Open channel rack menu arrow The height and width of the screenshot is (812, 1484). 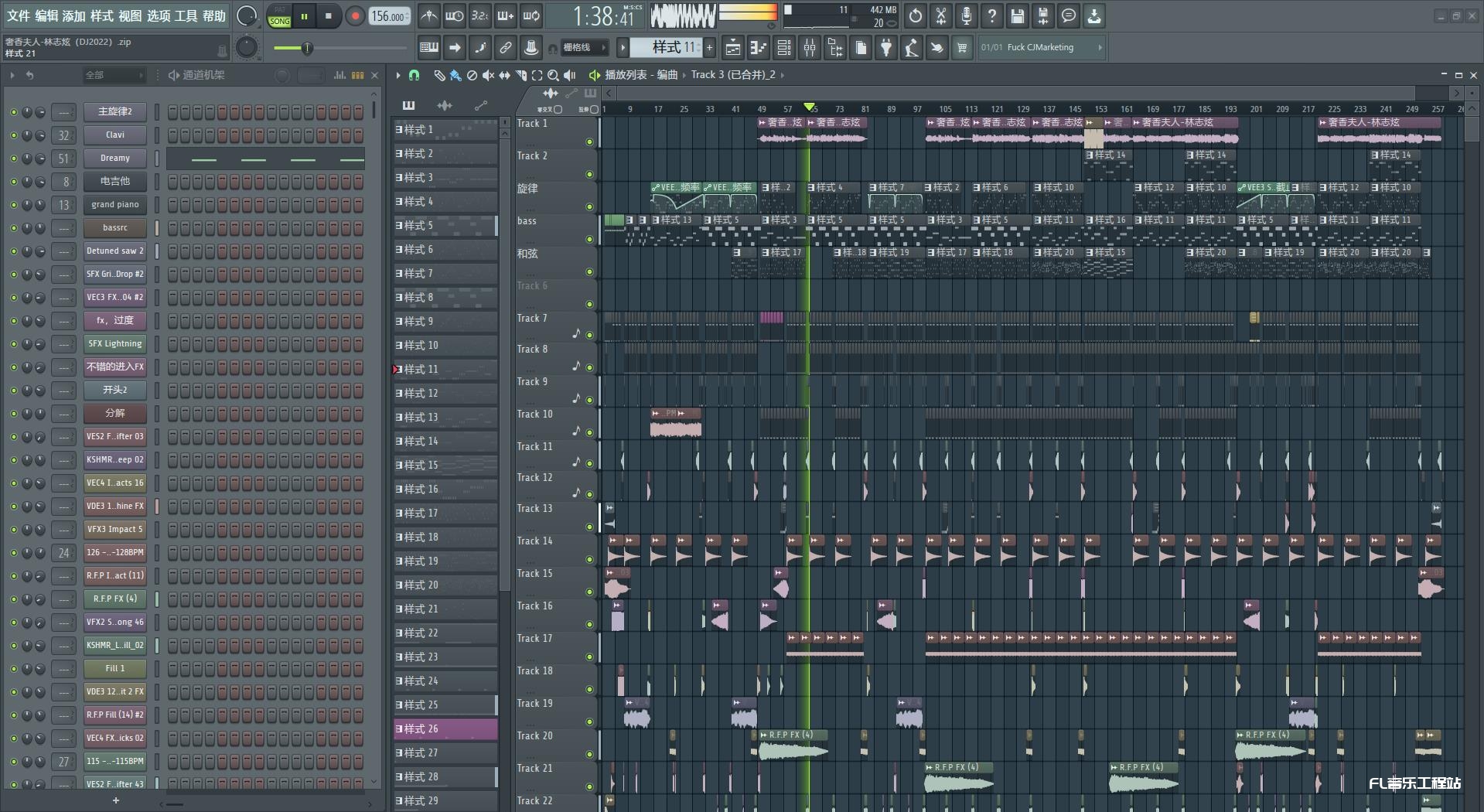coord(12,75)
